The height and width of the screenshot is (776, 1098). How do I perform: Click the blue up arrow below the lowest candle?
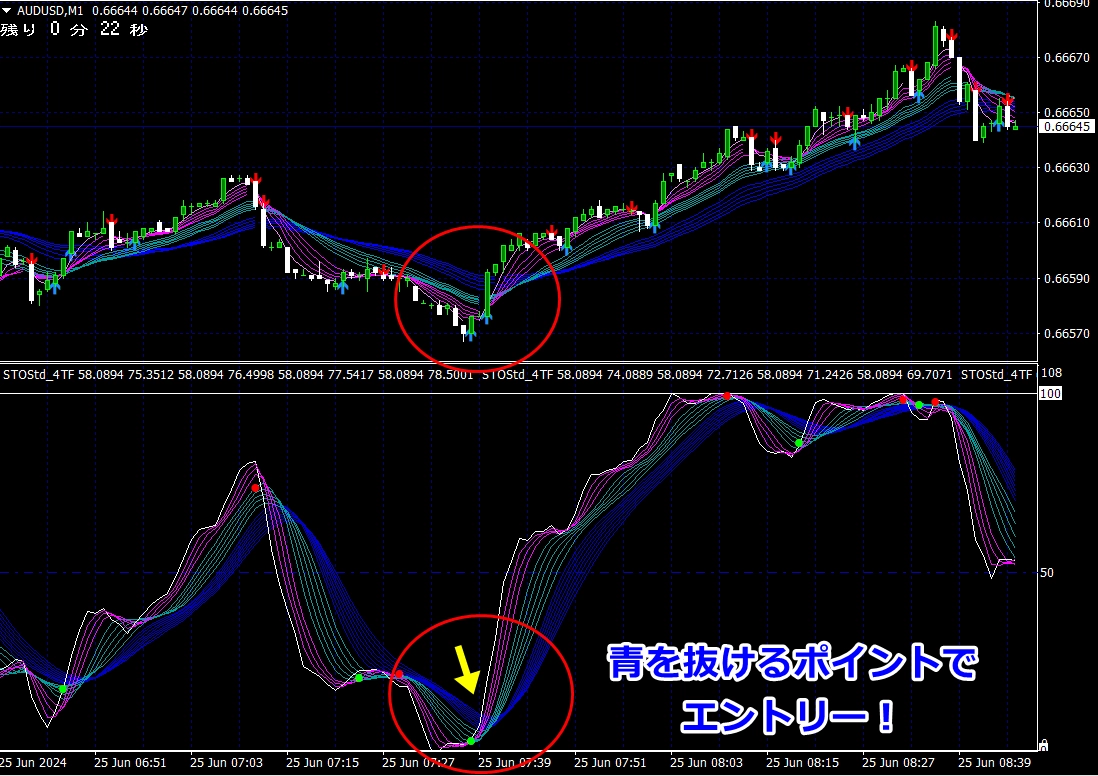click(470, 333)
